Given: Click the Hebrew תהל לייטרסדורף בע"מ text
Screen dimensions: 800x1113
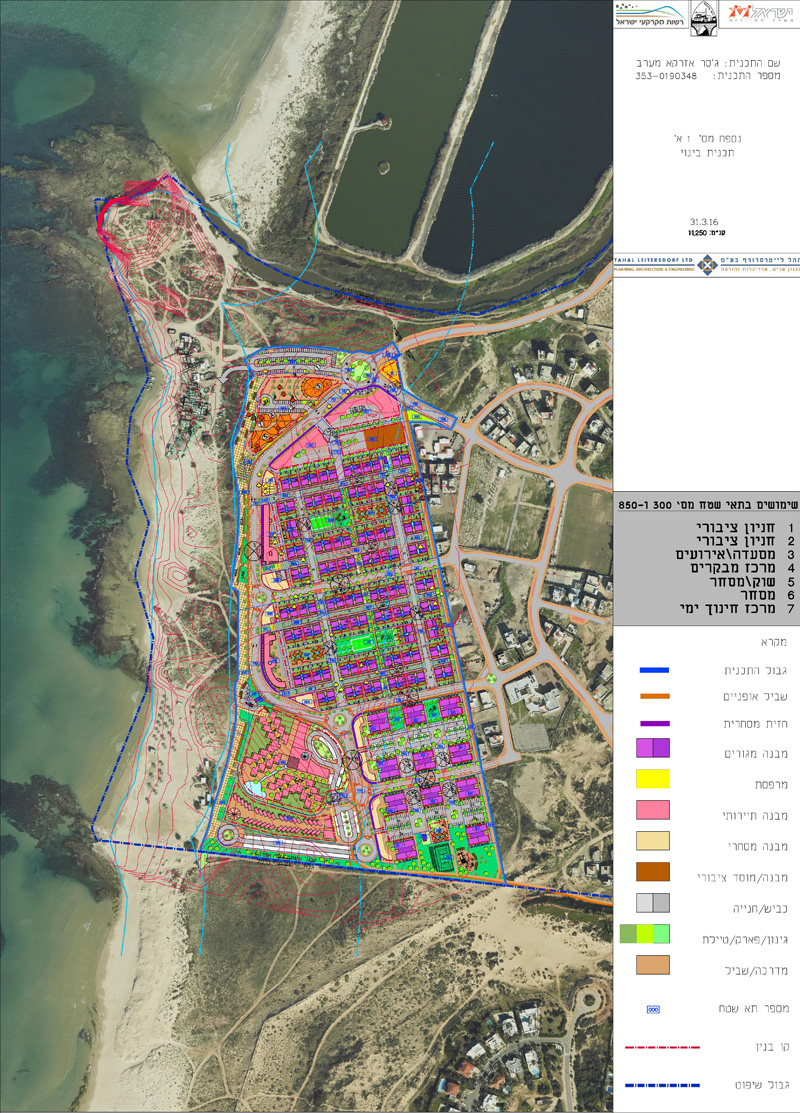Looking at the screenshot, I should [x=758, y=261].
